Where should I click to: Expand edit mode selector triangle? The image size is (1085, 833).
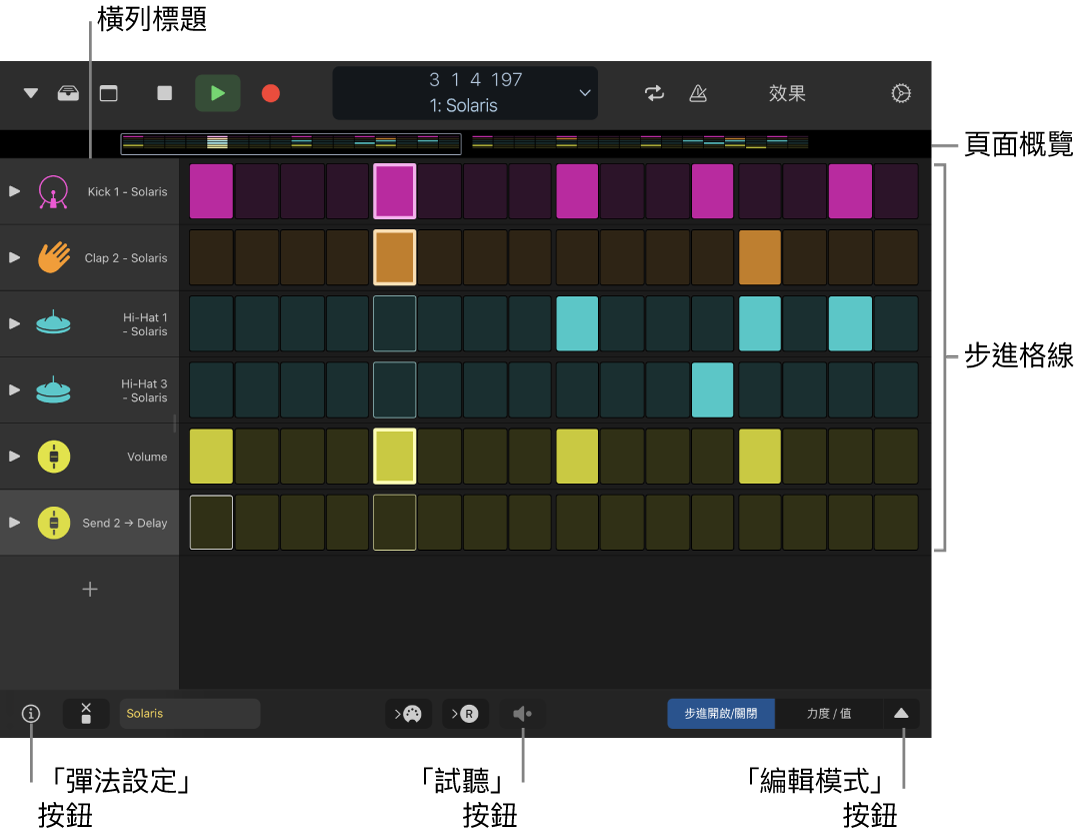coord(901,713)
